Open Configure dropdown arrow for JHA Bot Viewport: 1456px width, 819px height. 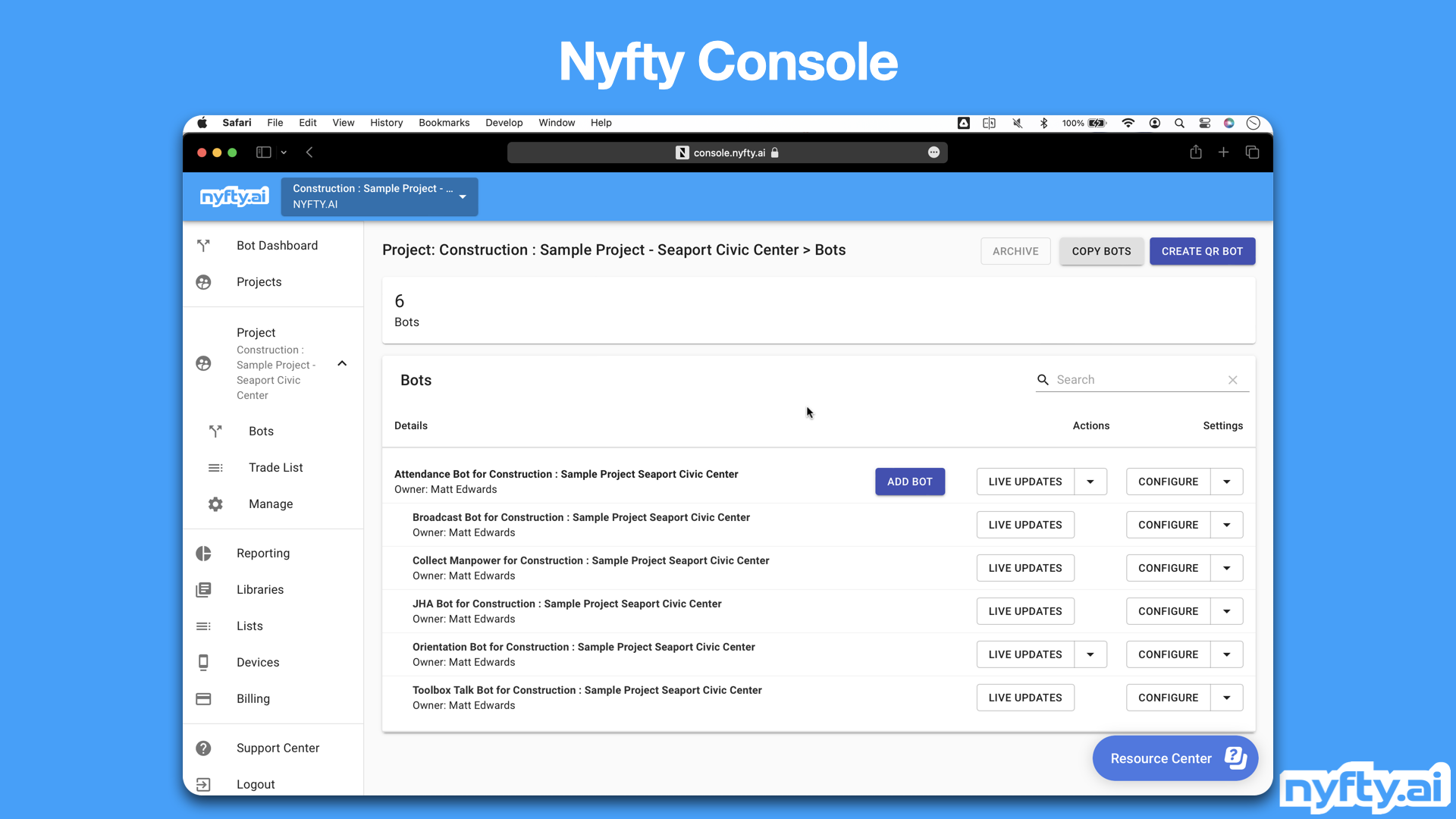click(x=1226, y=611)
